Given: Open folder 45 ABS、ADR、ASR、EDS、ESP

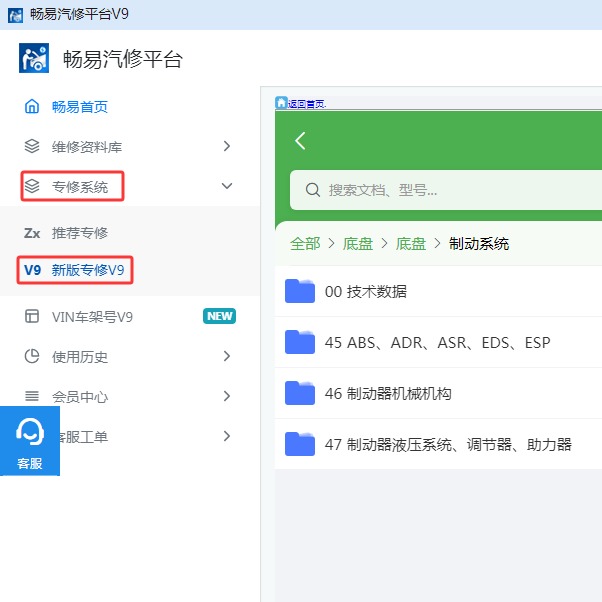Looking at the screenshot, I should coord(438,342).
